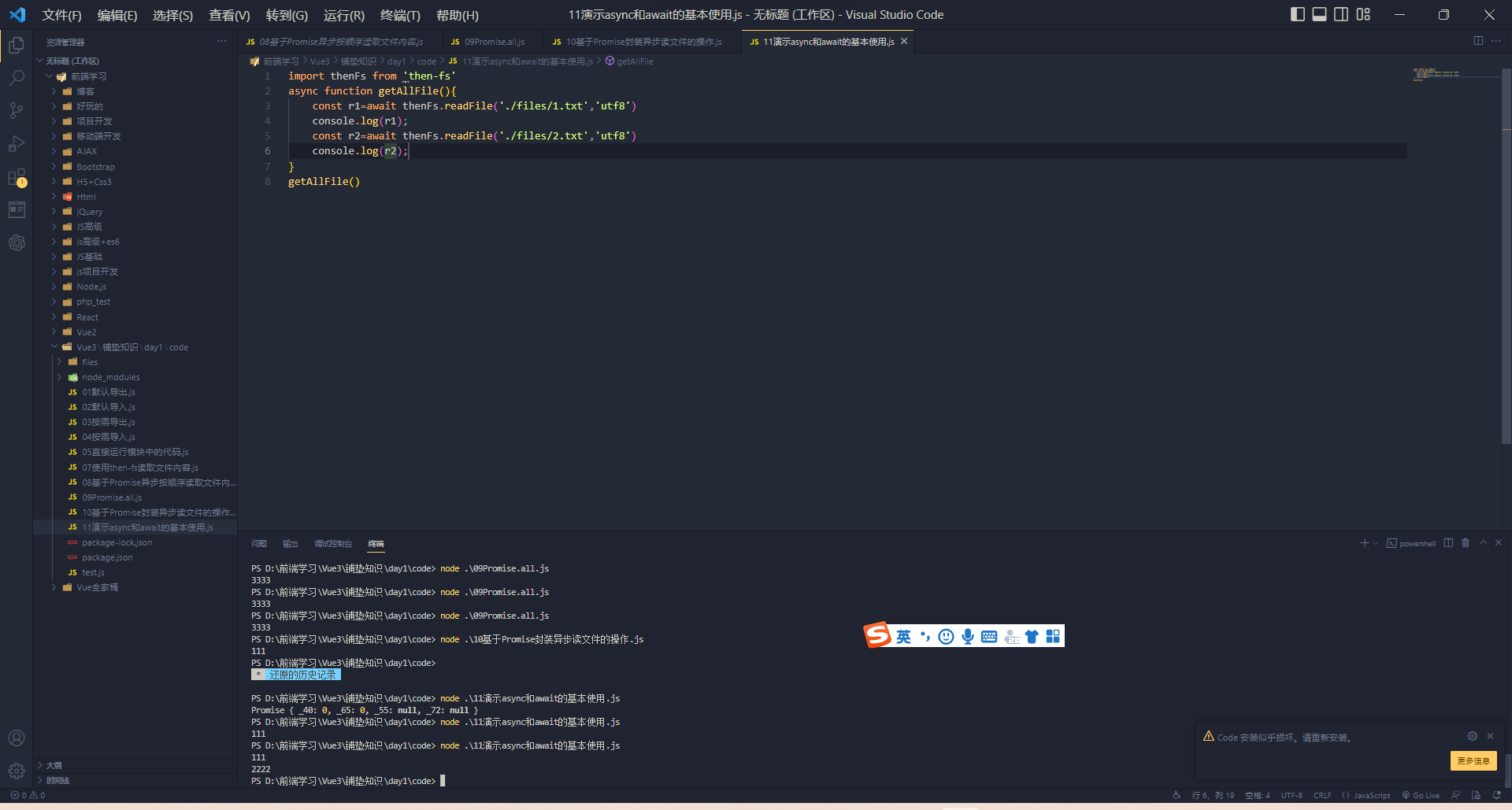Change CRLF line ending in status bar
The image size is (1512, 810).
pyautogui.click(x=1322, y=795)
